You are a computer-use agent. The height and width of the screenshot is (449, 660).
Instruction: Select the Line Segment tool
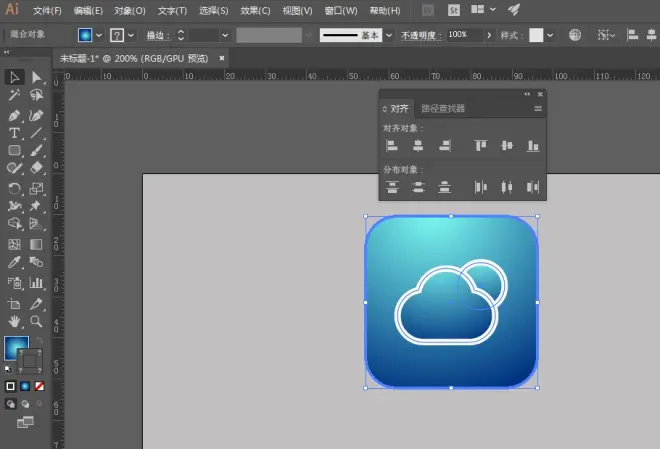pos(36,133)
